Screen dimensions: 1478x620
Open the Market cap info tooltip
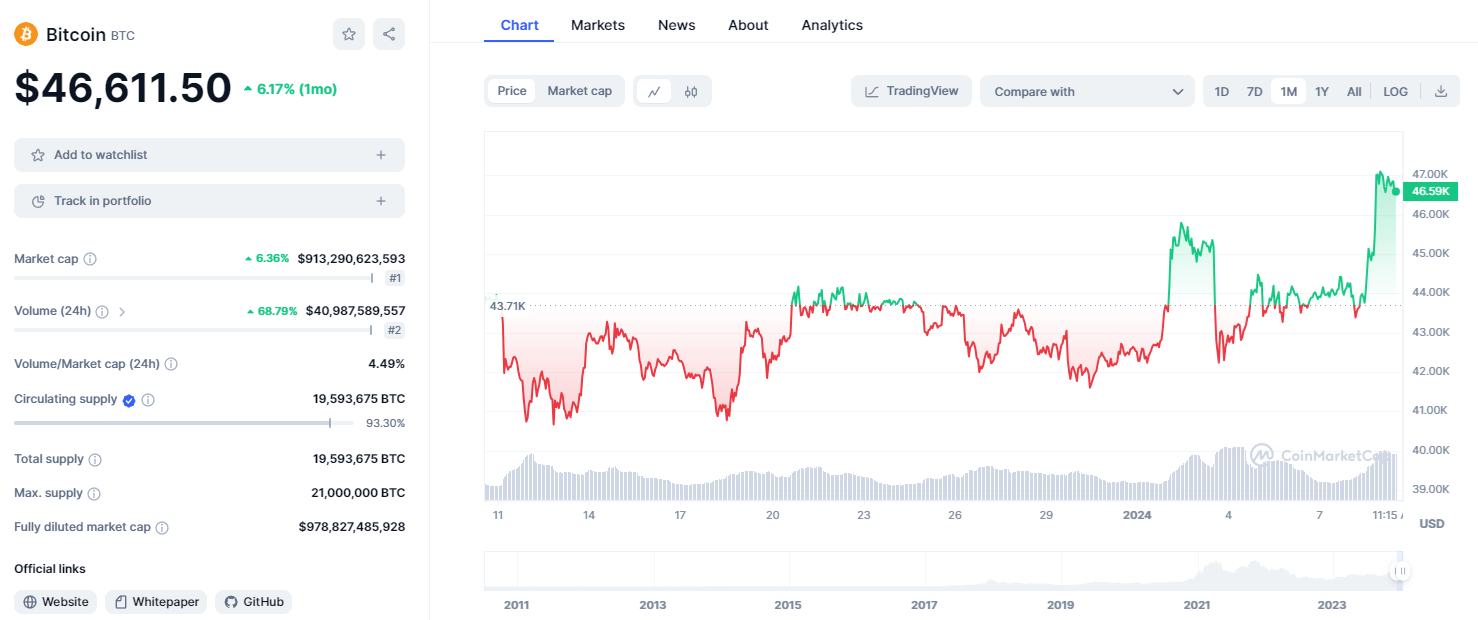pos(90,258)
